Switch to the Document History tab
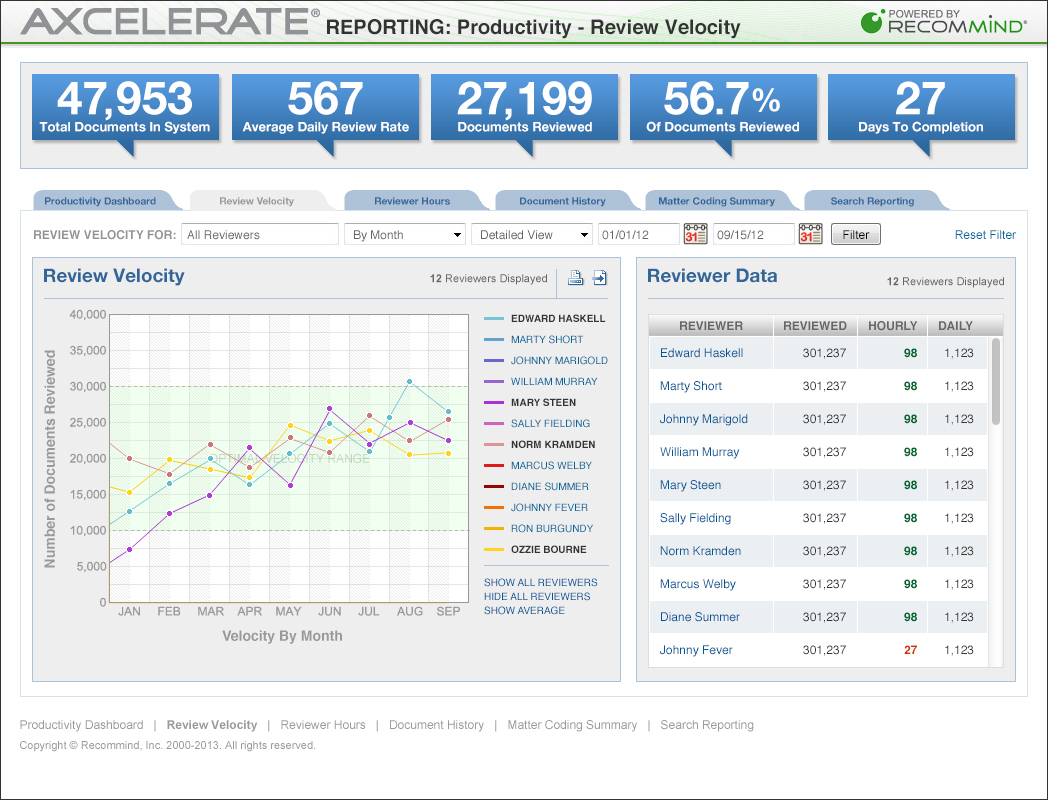The height and width of the screenshot is (800, 1048). pyautogui.click(x=562, y=201)
